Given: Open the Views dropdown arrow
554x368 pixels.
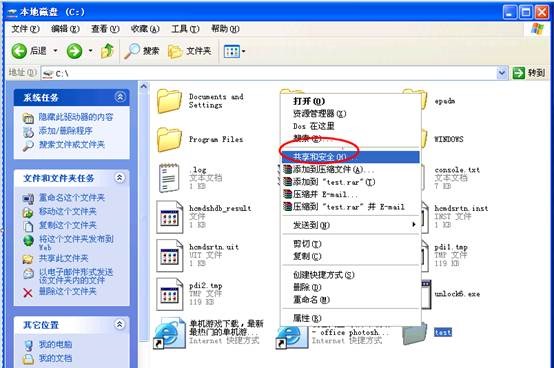Looking at the screenshot, I should [243, 52].
